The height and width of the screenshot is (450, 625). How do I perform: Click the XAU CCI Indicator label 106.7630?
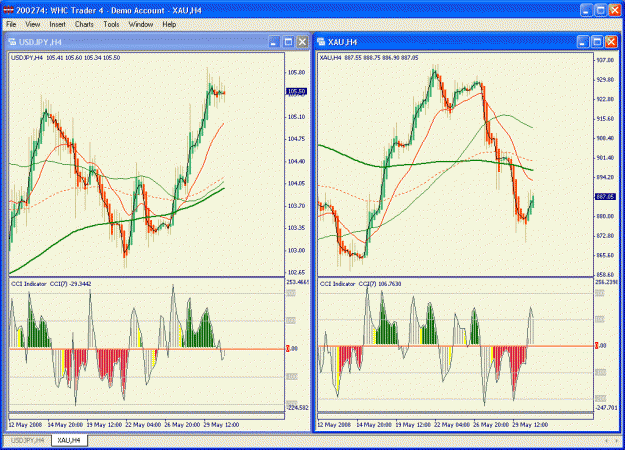tap(360, 284)
